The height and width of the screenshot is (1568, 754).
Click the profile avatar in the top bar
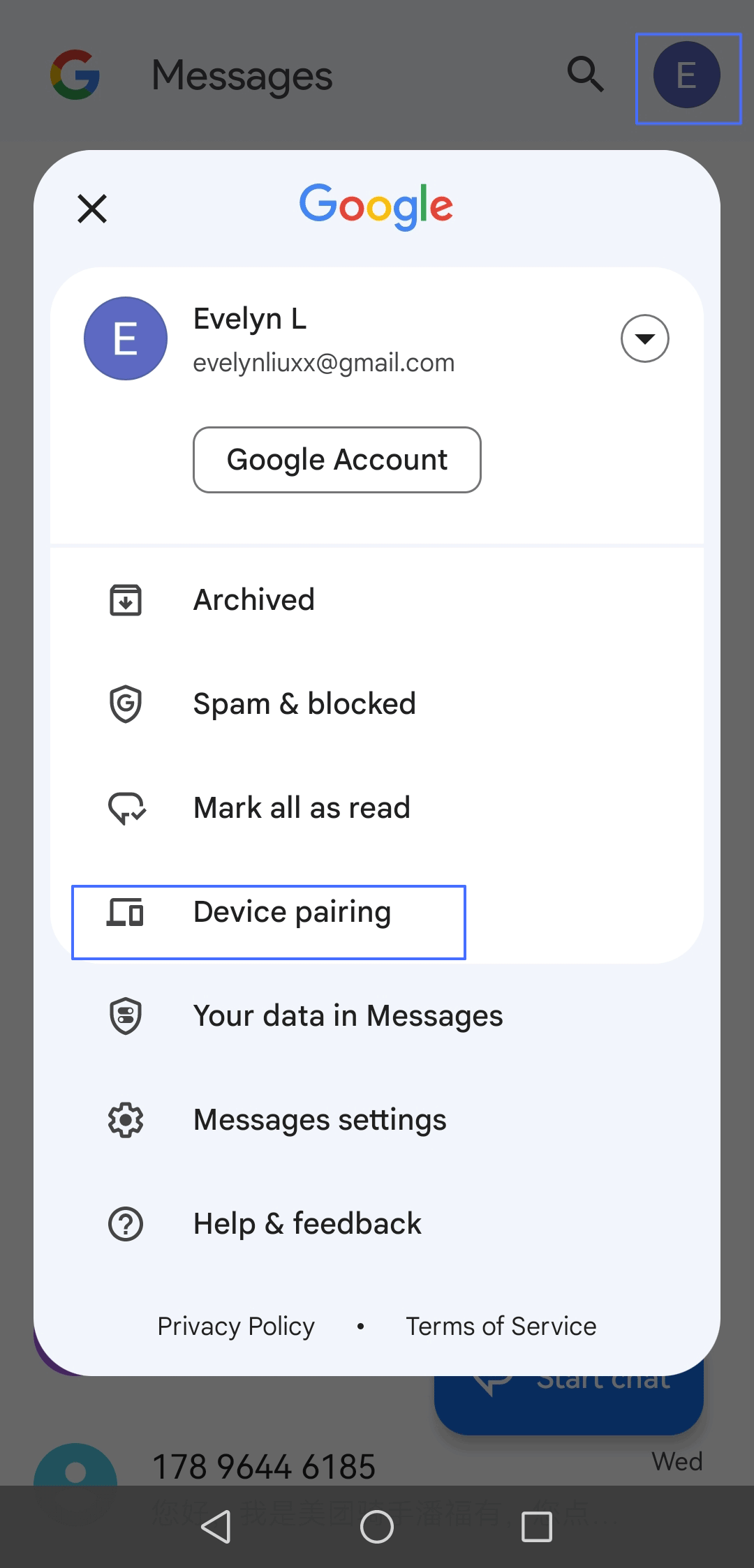[686, 75]
